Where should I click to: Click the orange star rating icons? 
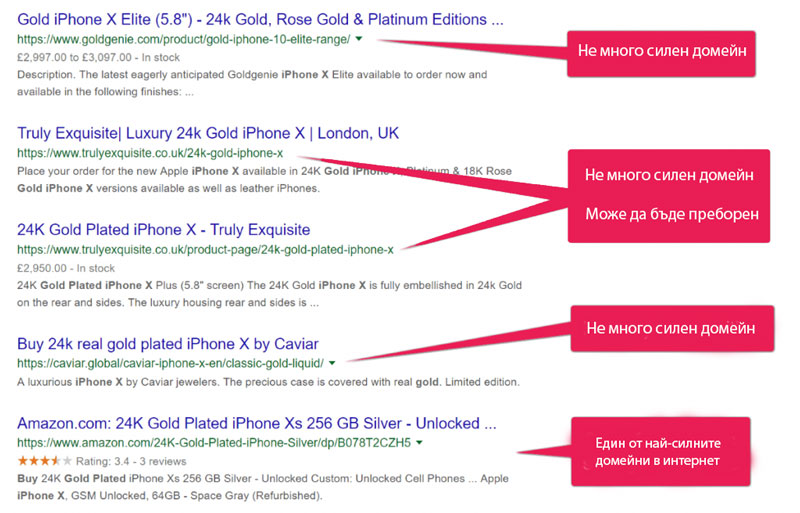click(x=44, y=461)
